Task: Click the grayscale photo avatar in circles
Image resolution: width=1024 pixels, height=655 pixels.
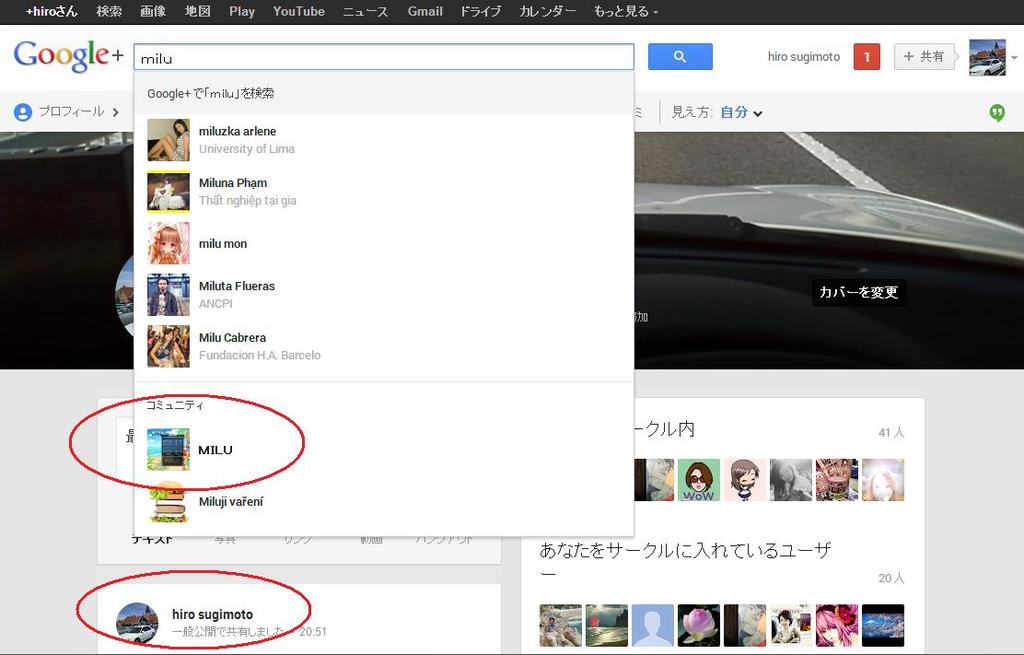Action: click(x=791, y=480)
